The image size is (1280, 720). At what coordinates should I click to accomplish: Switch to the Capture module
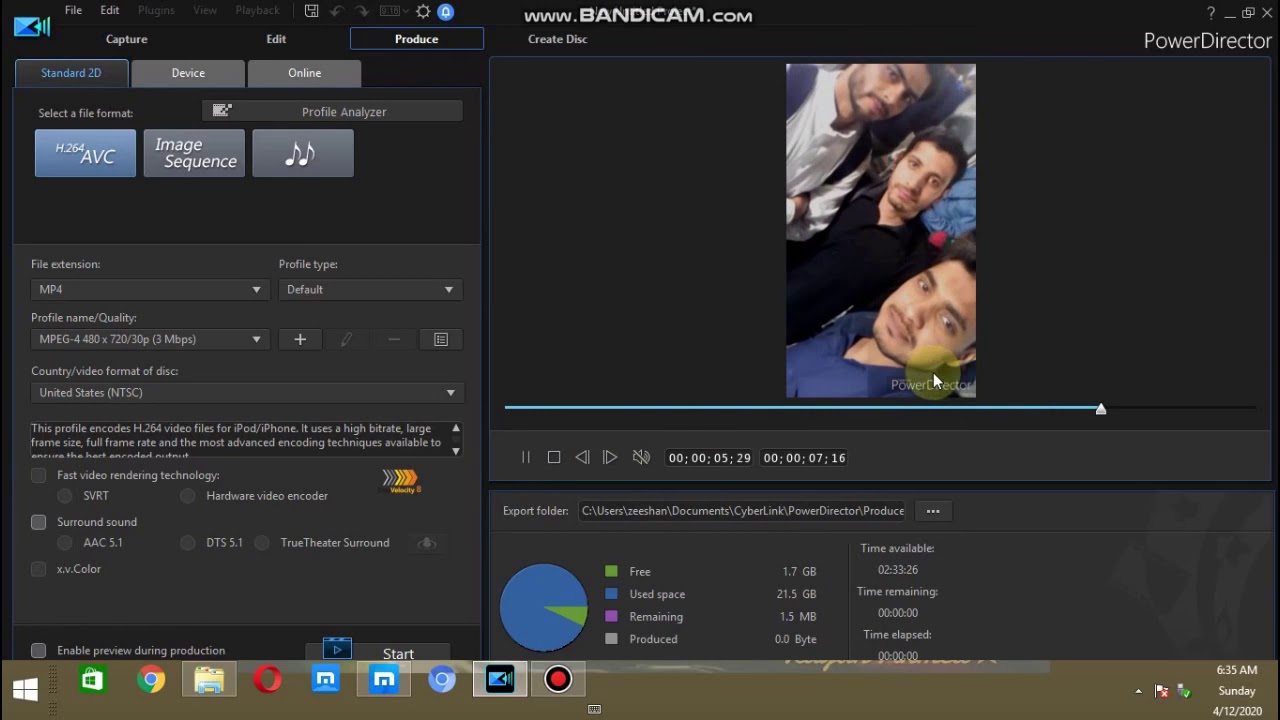(x=126, y=39)
